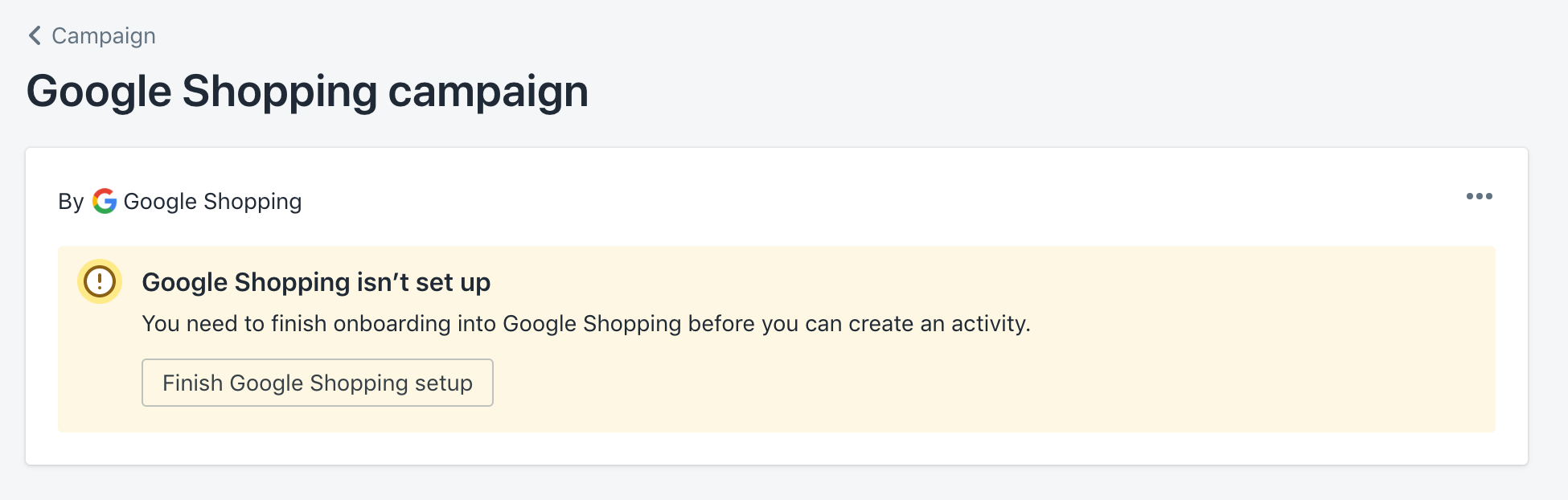Click 'Google Shopping isn't set up' heading
Image resolution: width=1568 pixels, height=500 pixels.
coord(316,282)
